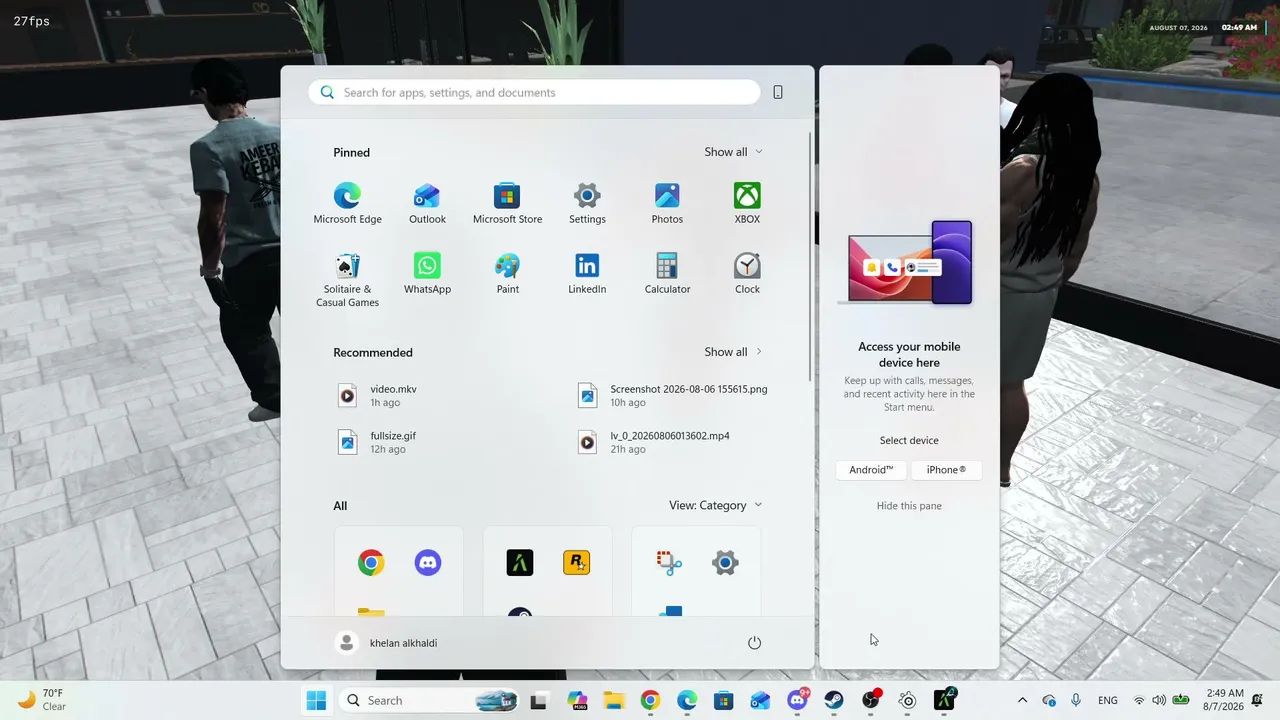1280x720 pixels.
Task: Open the Snipping Tool icon under All
Action: tap(669, 563)
